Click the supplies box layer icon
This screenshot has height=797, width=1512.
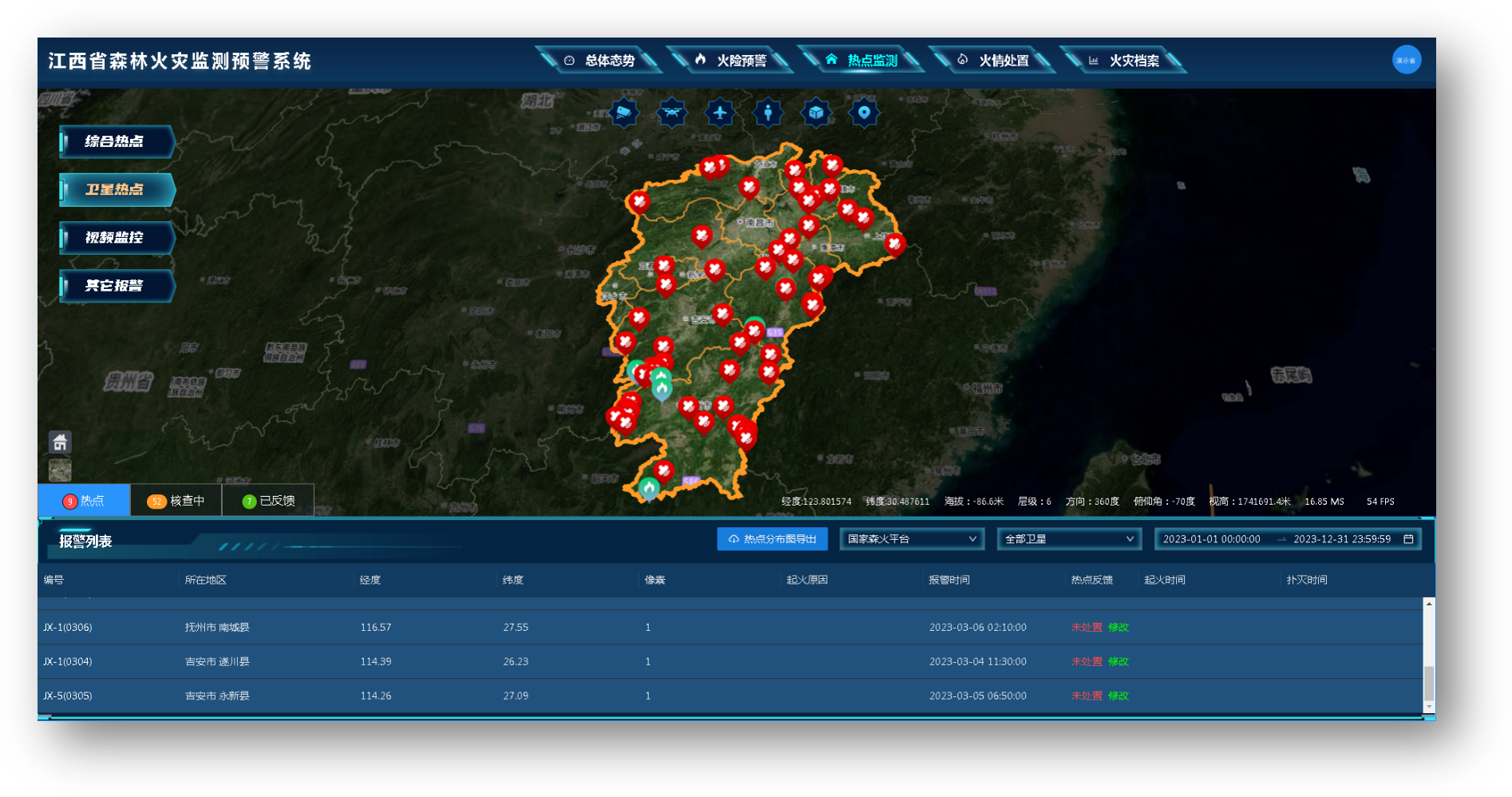click(816, 113)
